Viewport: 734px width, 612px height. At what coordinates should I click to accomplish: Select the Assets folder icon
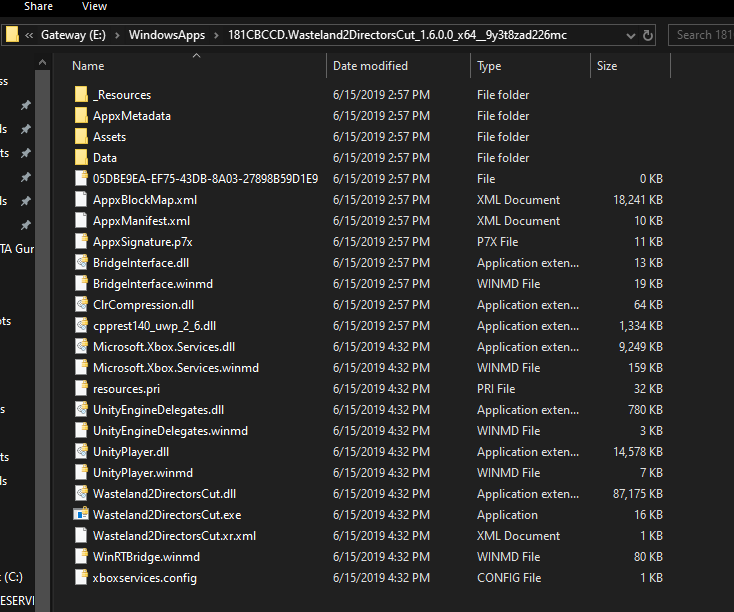(x=81, y=136)
